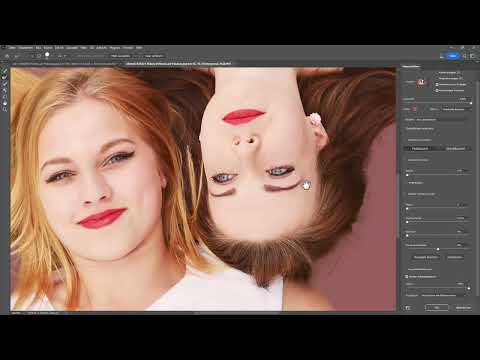Open the view mode thumbnail picker
Screen dimensions: 480x360
[422, 82]
